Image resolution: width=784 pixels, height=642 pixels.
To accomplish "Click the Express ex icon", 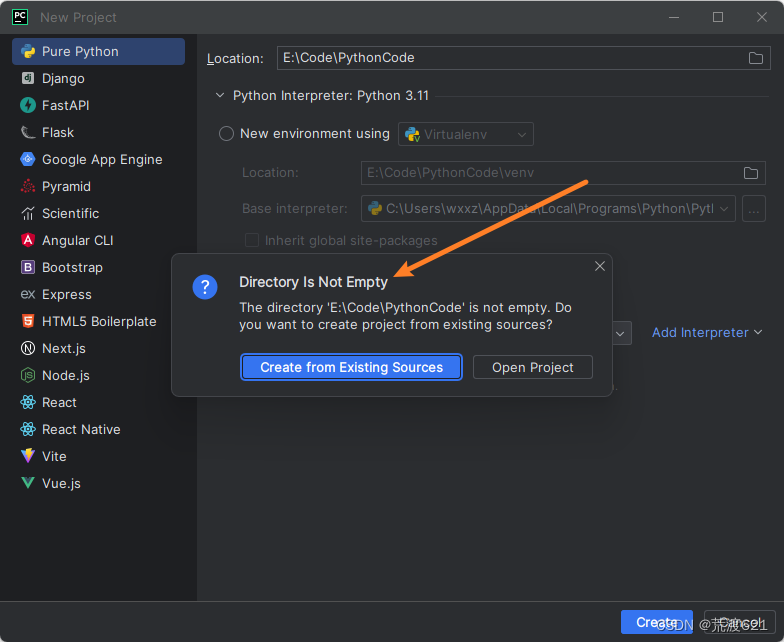I will pyautogui.click(x=28, y=294).
